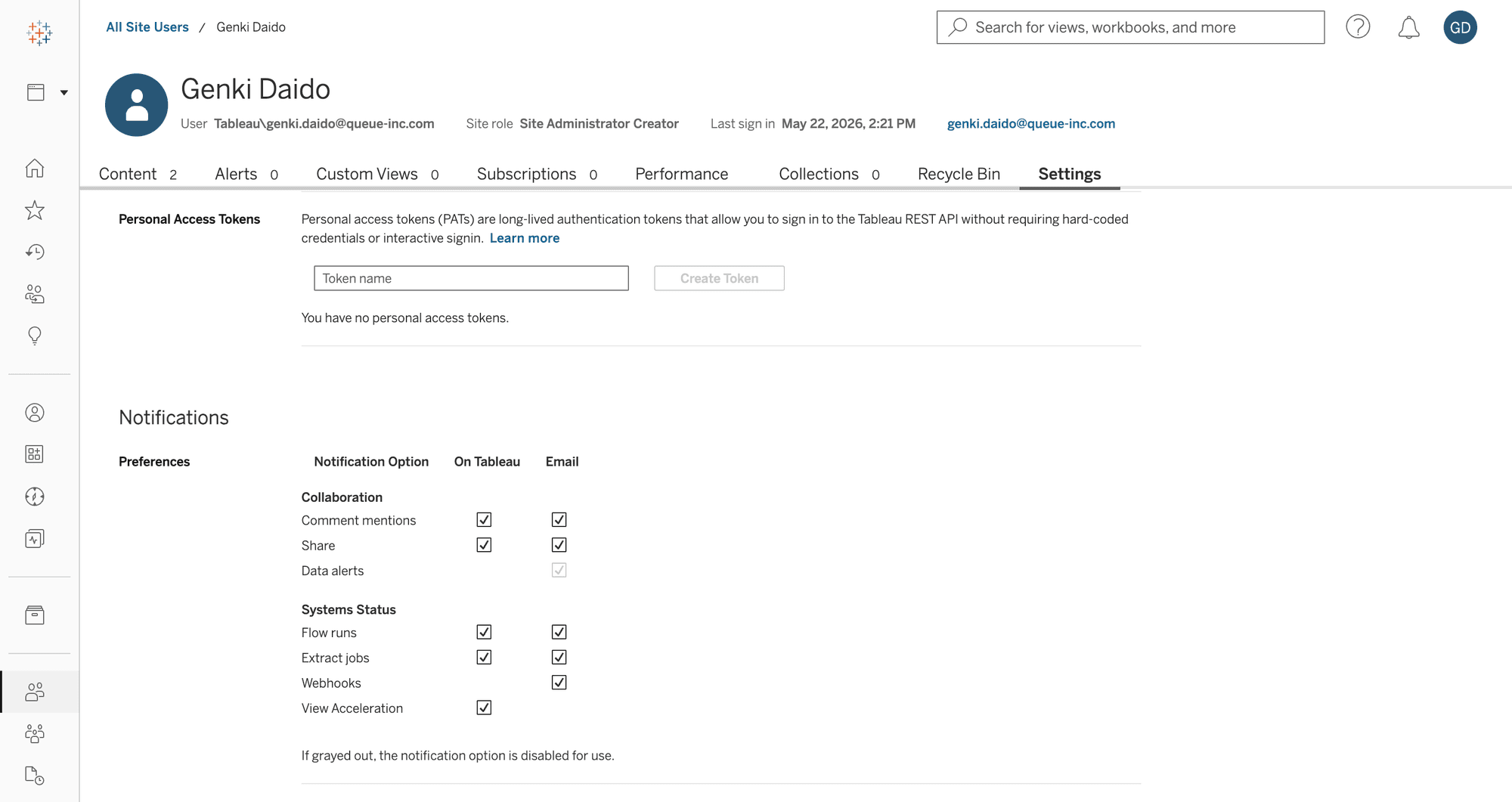The image size is (1512, 802).
Task: Click the Learn more link
Action: [525, 238]
